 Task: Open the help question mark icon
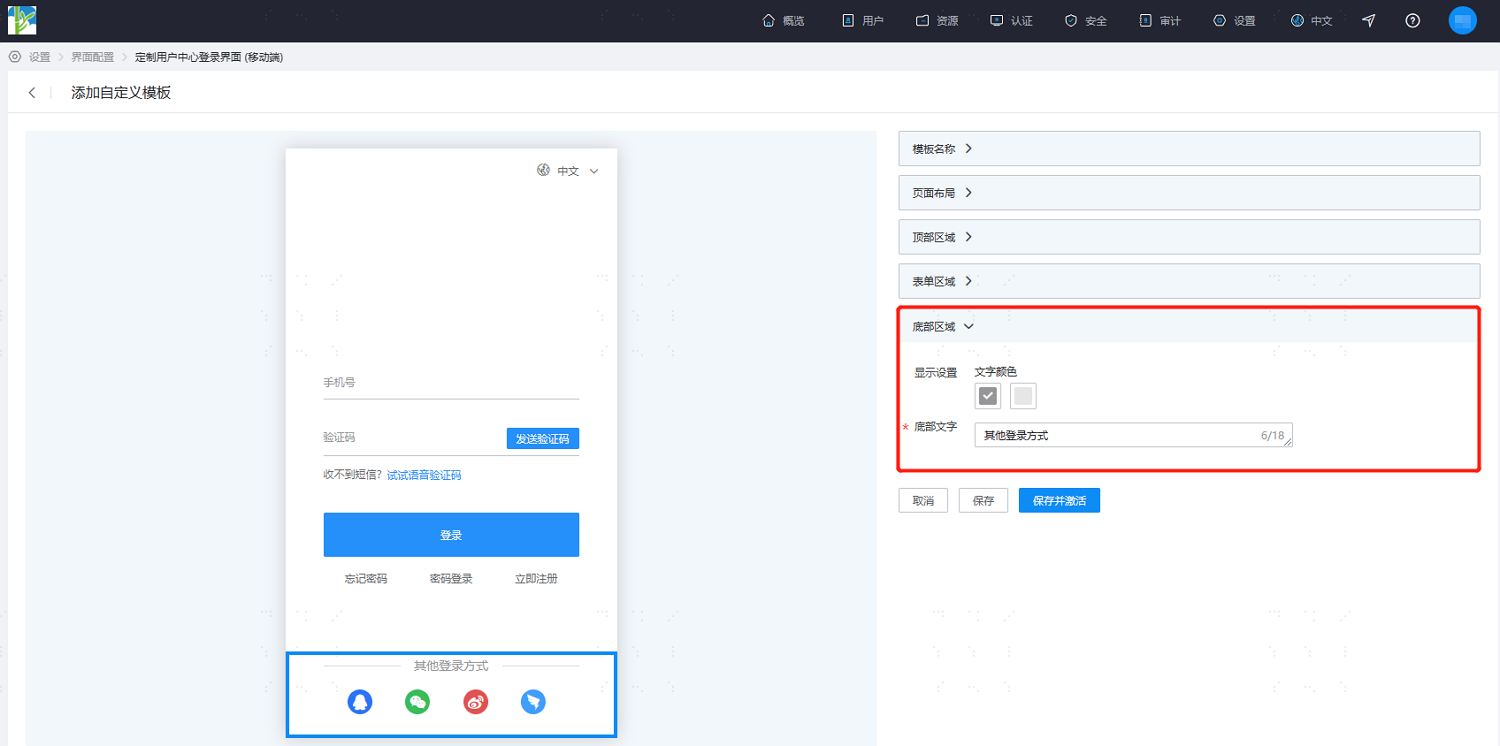[1413, 20]
